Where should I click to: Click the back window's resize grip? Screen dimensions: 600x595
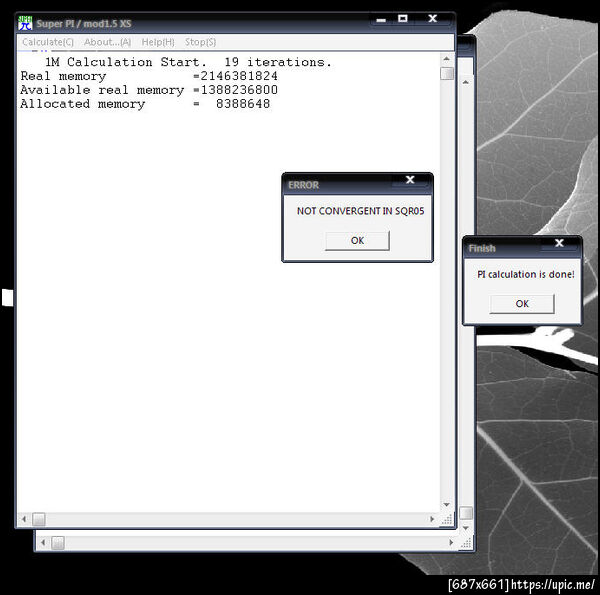466,543
